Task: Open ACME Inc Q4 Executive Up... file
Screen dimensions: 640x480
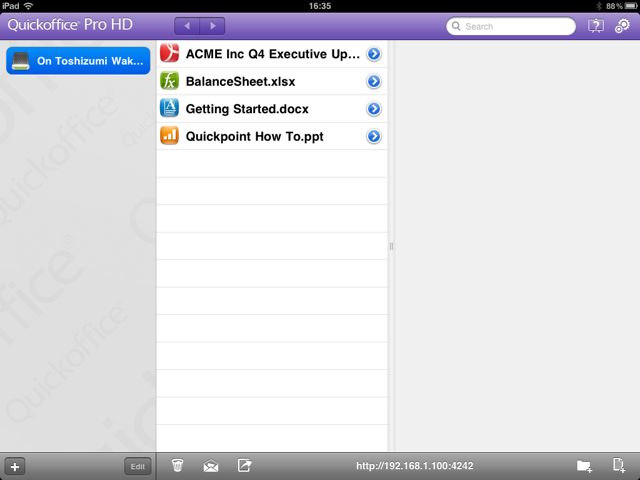Action: pos(272,54)
